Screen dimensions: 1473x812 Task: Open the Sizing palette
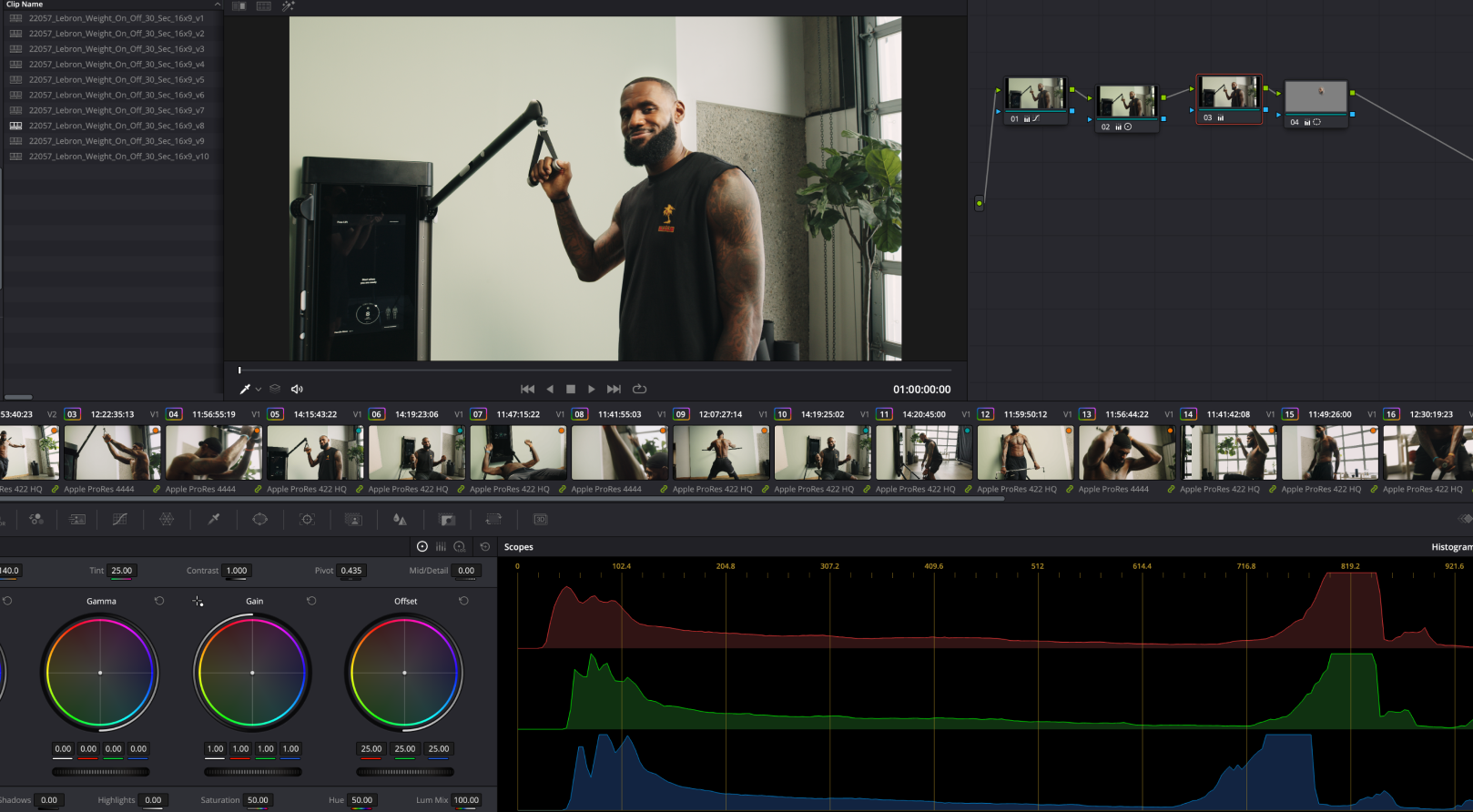pos(493,519)
